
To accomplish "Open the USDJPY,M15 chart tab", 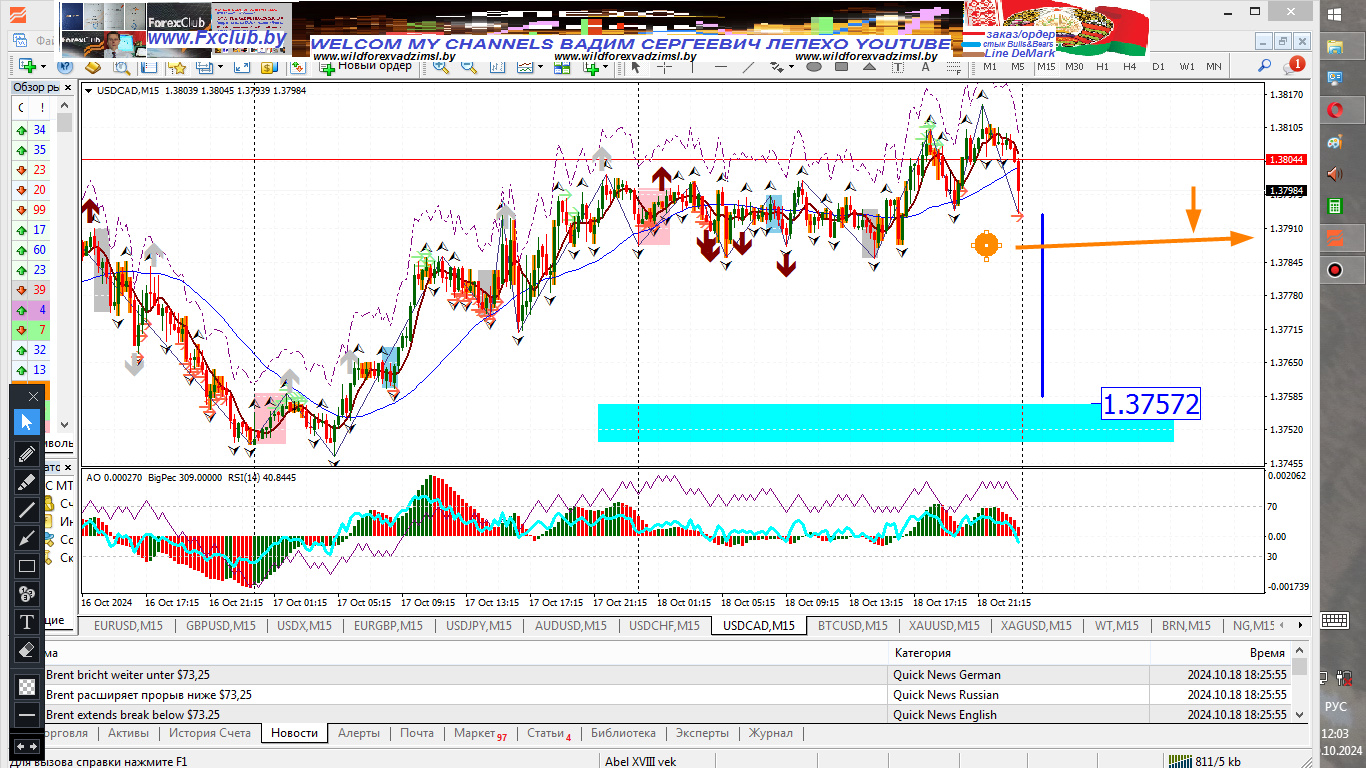I will coord(479,626).
